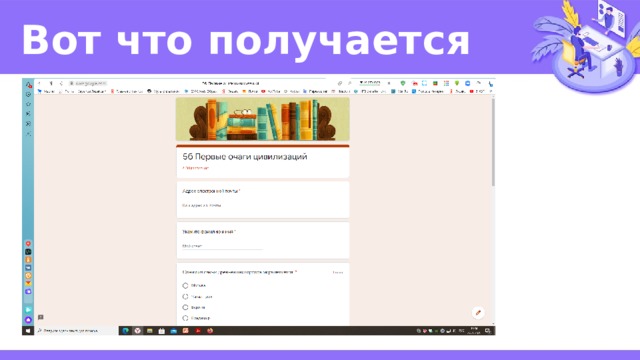This screenshot has height=360, width=640.
Task: Click the Windows taskbar search box
Action: (76, 331)
